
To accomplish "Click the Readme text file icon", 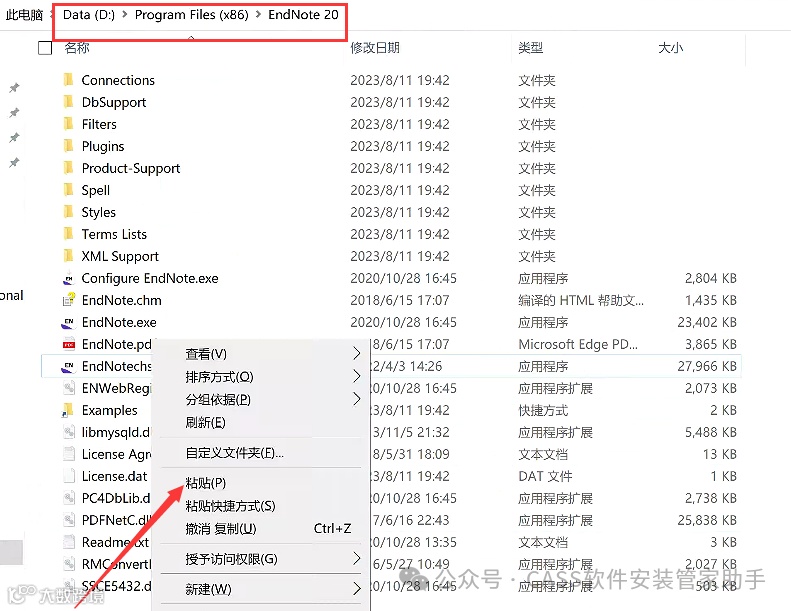I will [x=69, y=542].
